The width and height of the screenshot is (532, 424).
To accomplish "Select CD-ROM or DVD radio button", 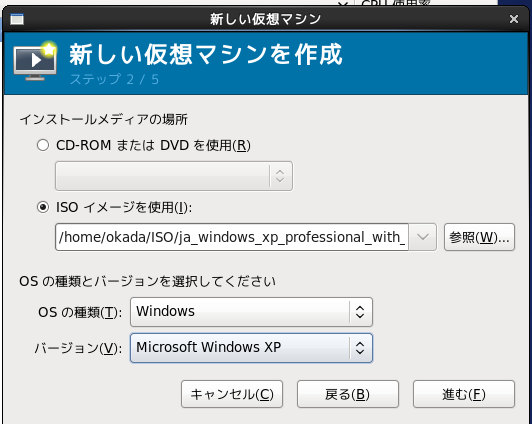I will pos(43,146).
